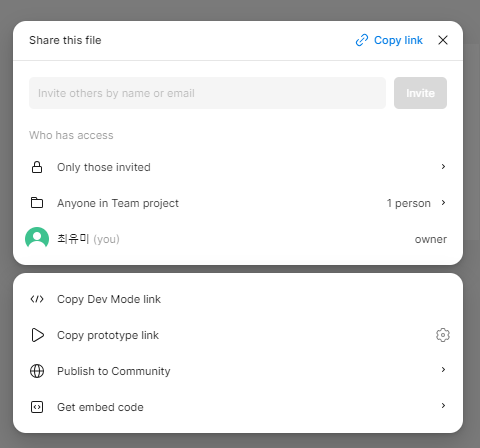The width and height of the screenshot is (480, 448).
Task: Click the Invite button
Action: coord(420,93)
